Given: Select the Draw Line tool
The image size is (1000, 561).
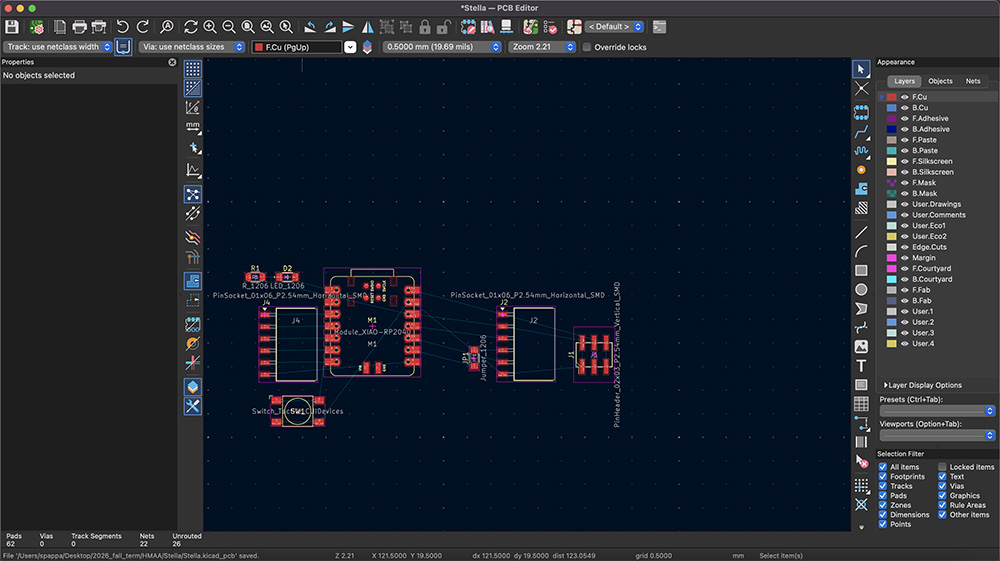Looking at the screenshot, I should click(861, 232).
